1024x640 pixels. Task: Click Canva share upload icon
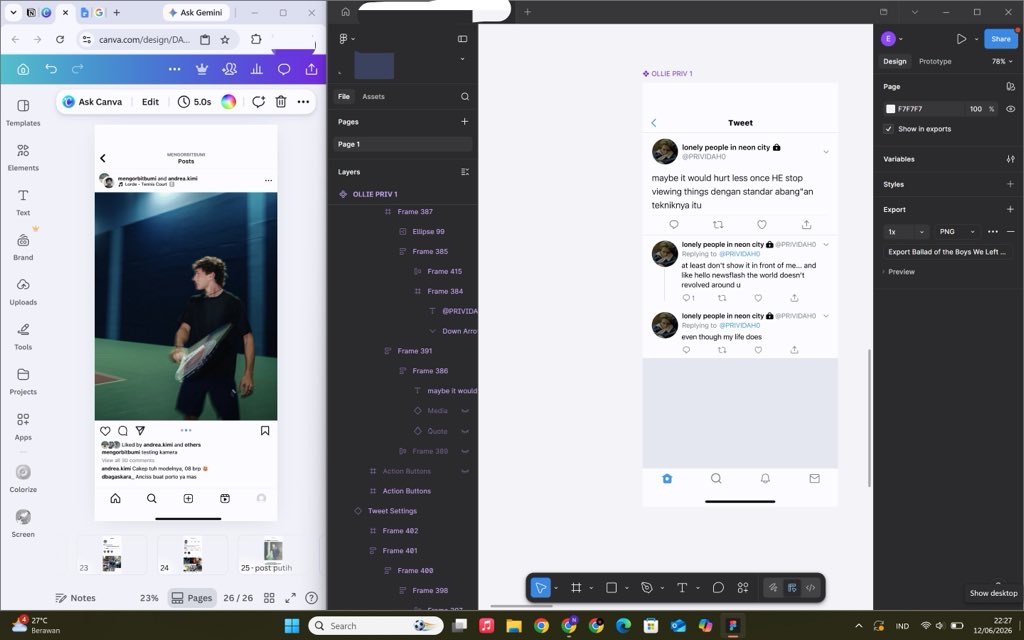pos(312,69)
